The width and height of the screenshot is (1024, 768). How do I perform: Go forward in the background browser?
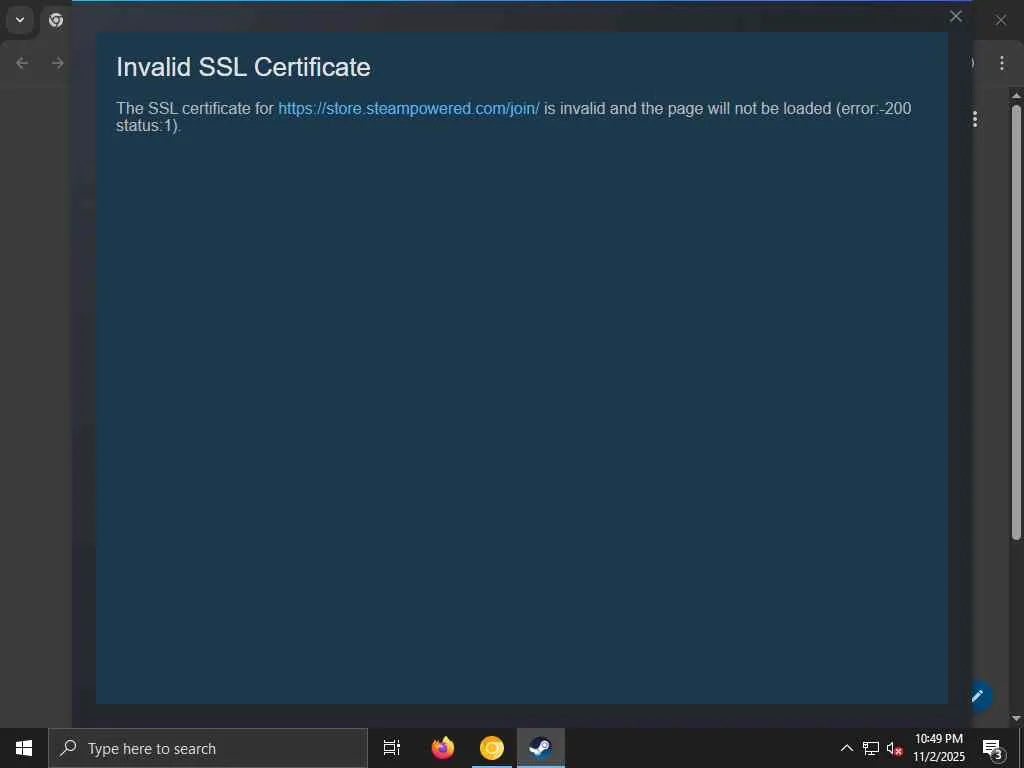point(57,63)
